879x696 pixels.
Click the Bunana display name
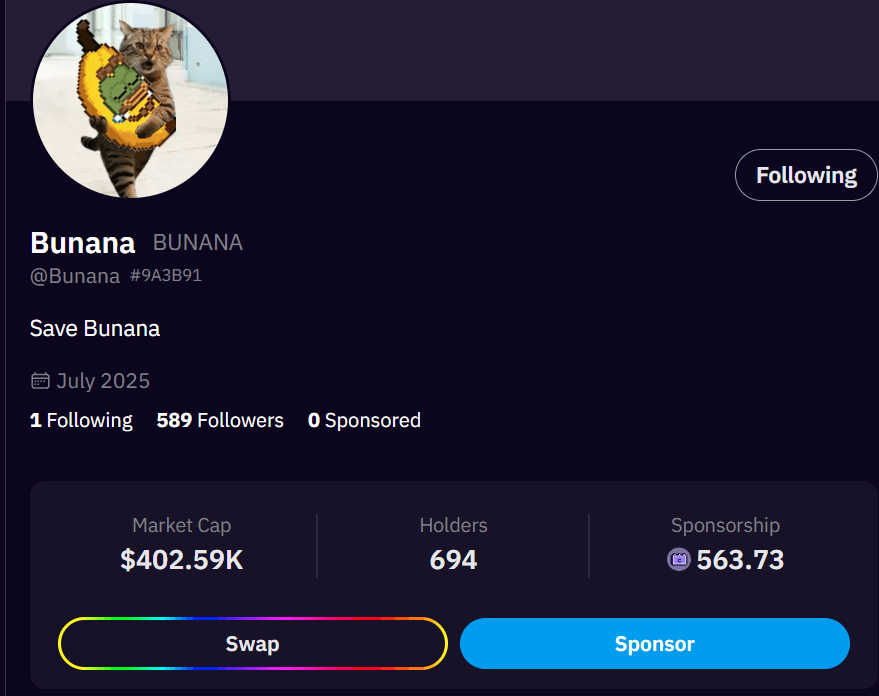83,243
